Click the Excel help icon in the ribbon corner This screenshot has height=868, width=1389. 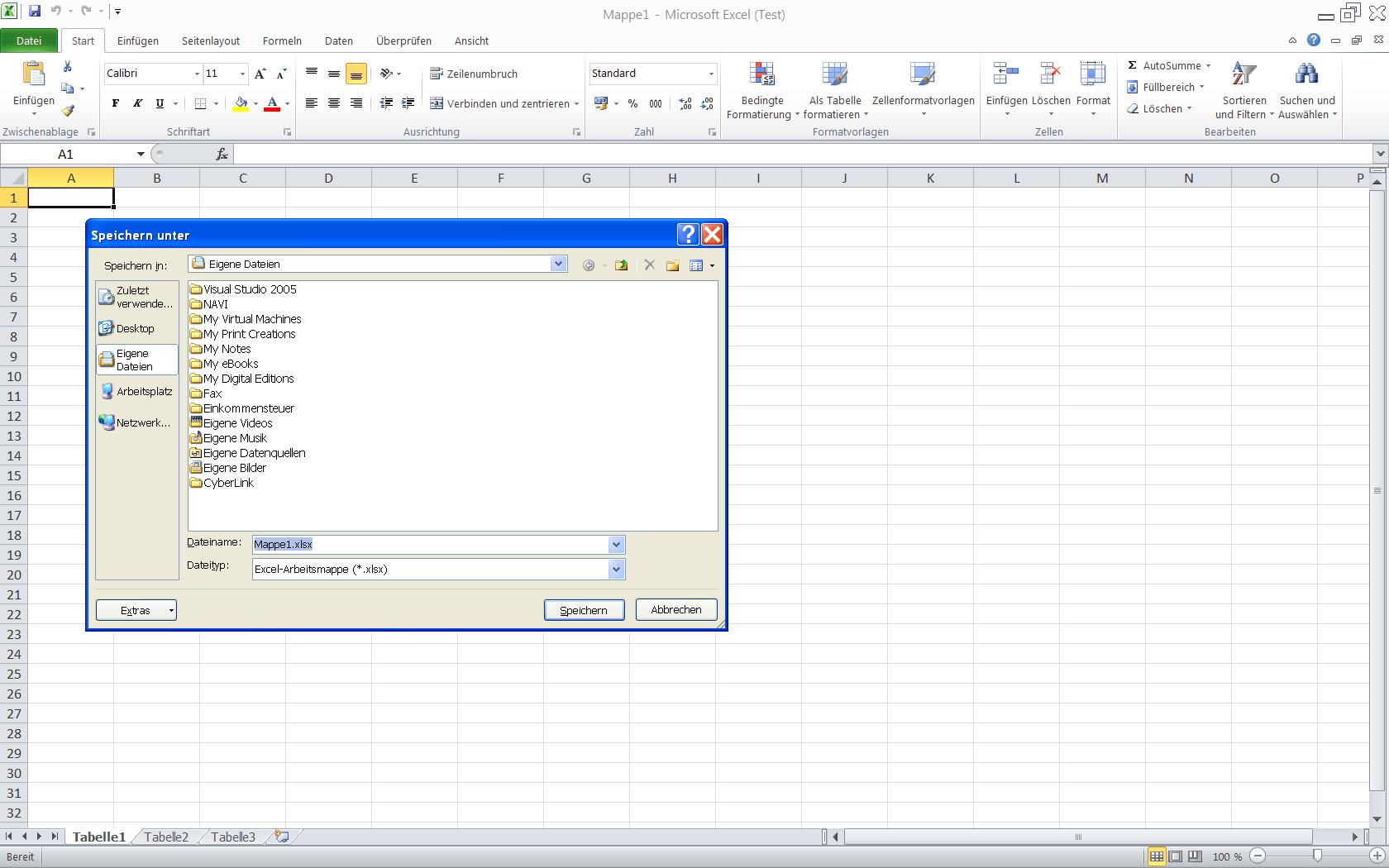pos(1314,40)
